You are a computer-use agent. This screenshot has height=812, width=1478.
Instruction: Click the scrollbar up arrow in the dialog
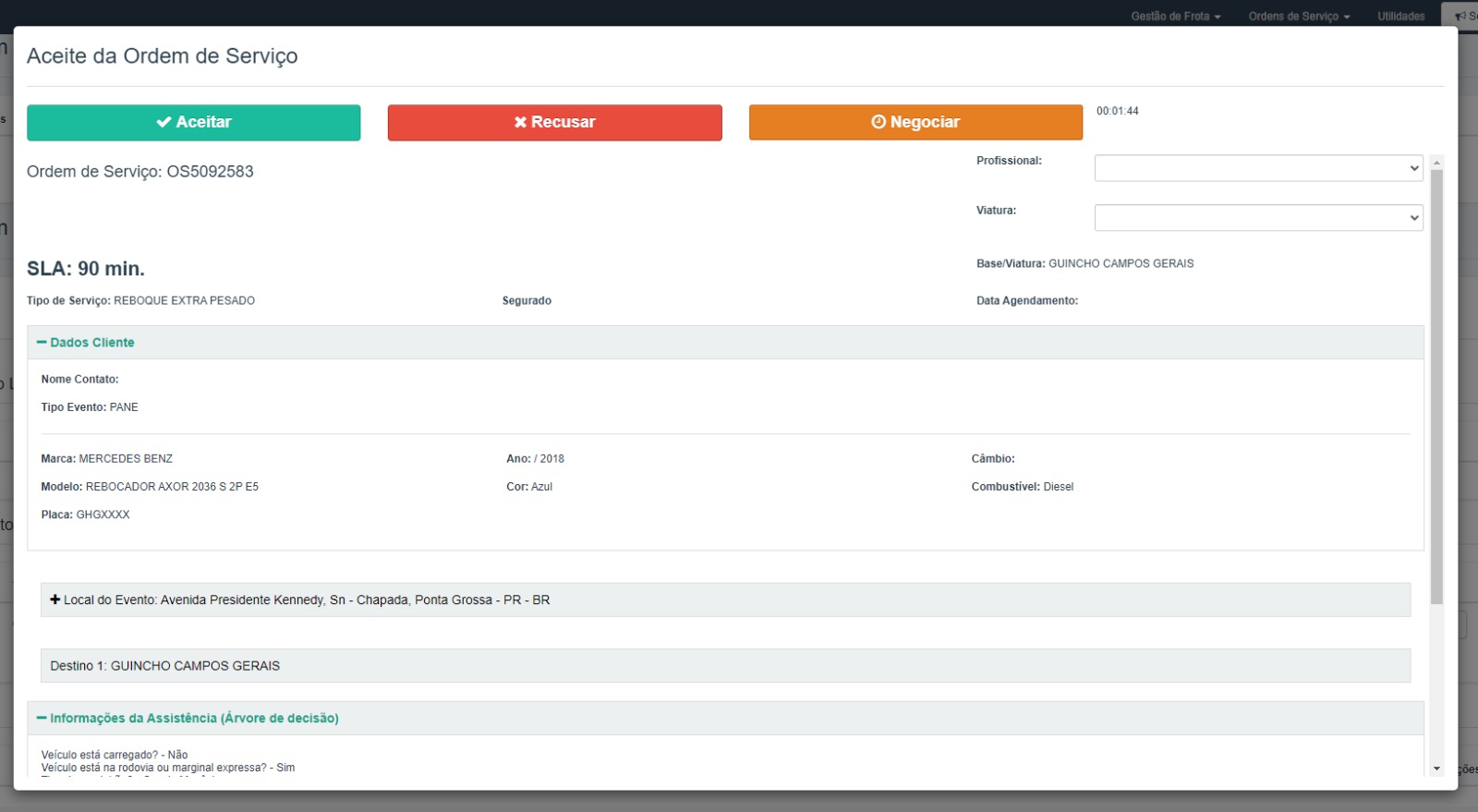[x=1436, y=163]
